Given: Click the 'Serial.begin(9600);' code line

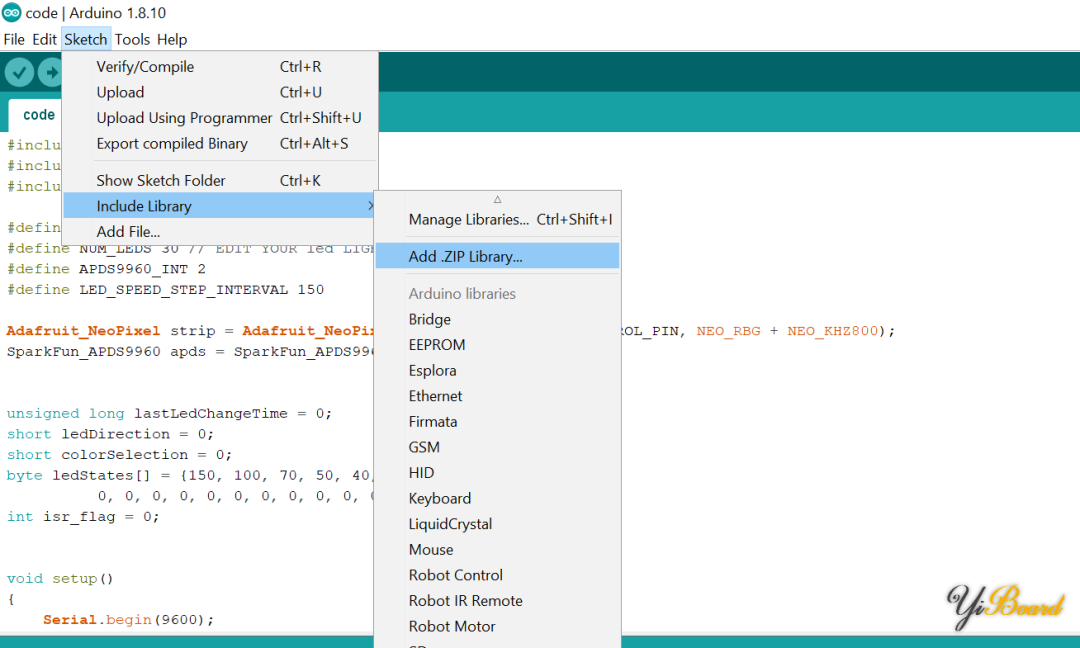Looking at the screenshot, I should (128, 620).
